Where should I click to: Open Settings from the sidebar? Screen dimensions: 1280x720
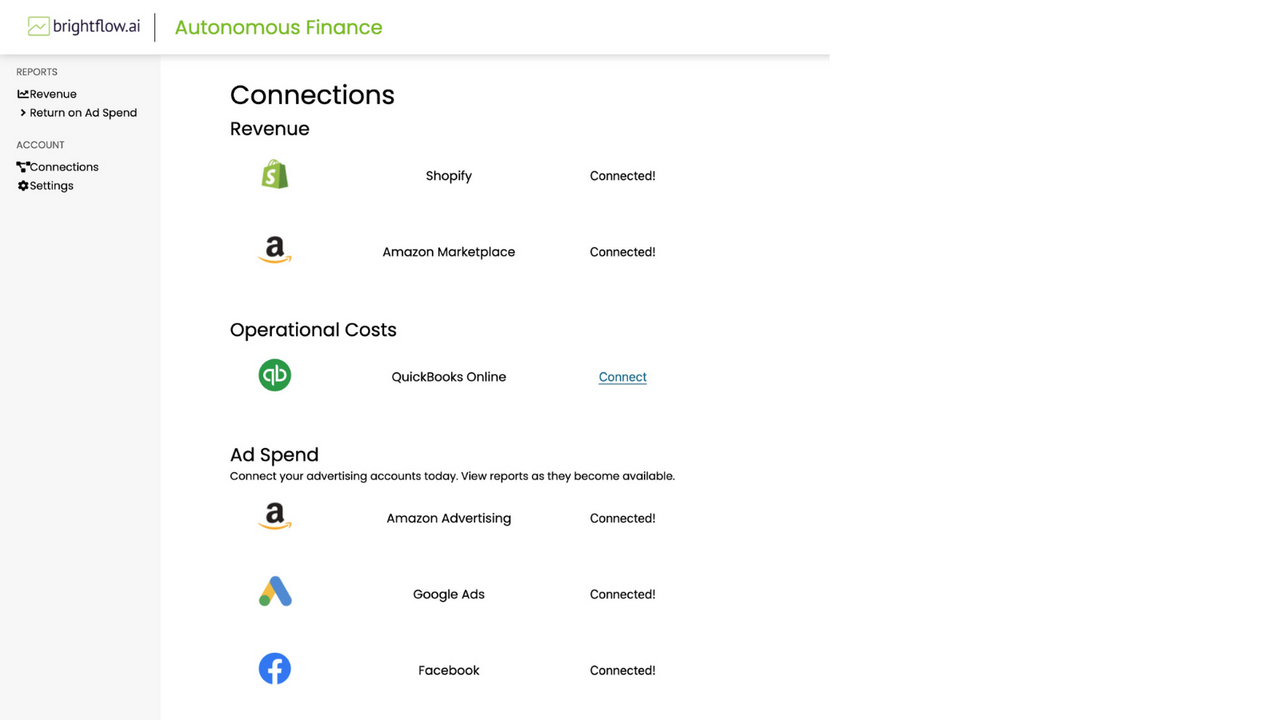(51, 185)
